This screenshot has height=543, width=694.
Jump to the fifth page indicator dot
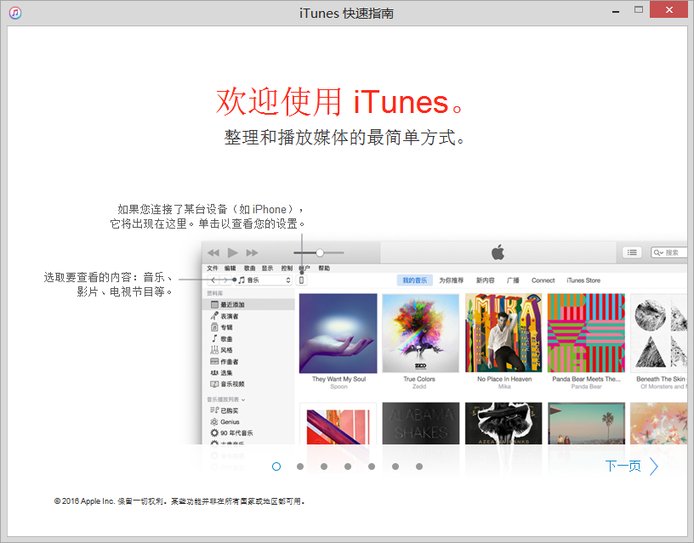point(372,466)
